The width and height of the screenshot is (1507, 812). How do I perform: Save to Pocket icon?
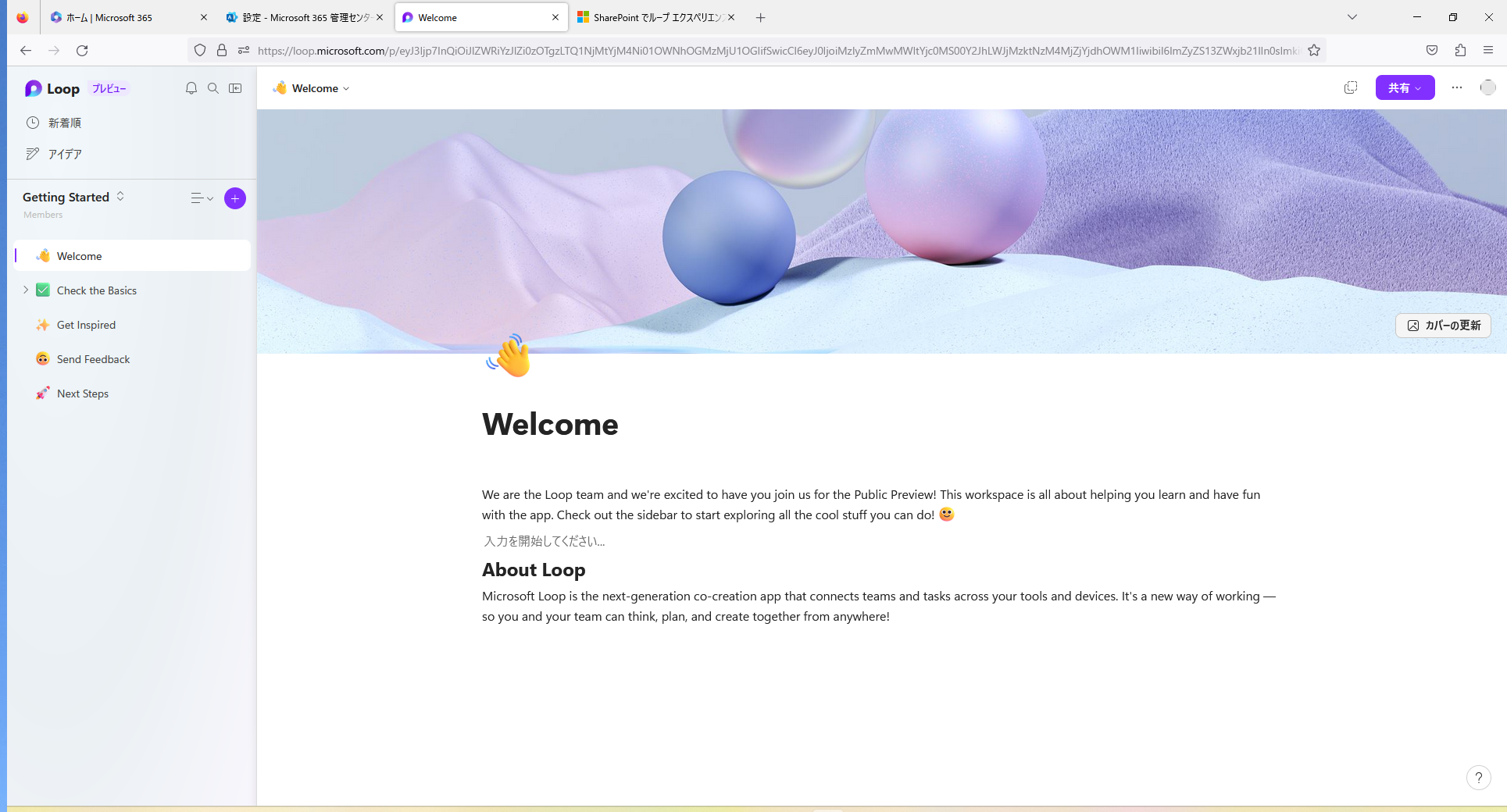(x=1432, y=50)
